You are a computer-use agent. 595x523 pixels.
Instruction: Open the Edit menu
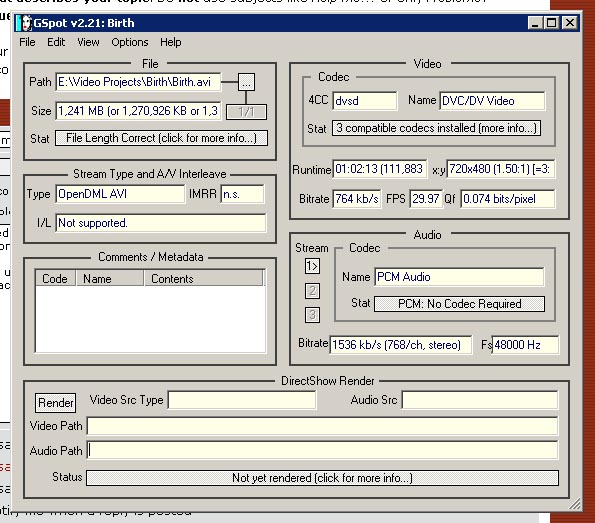56,42
